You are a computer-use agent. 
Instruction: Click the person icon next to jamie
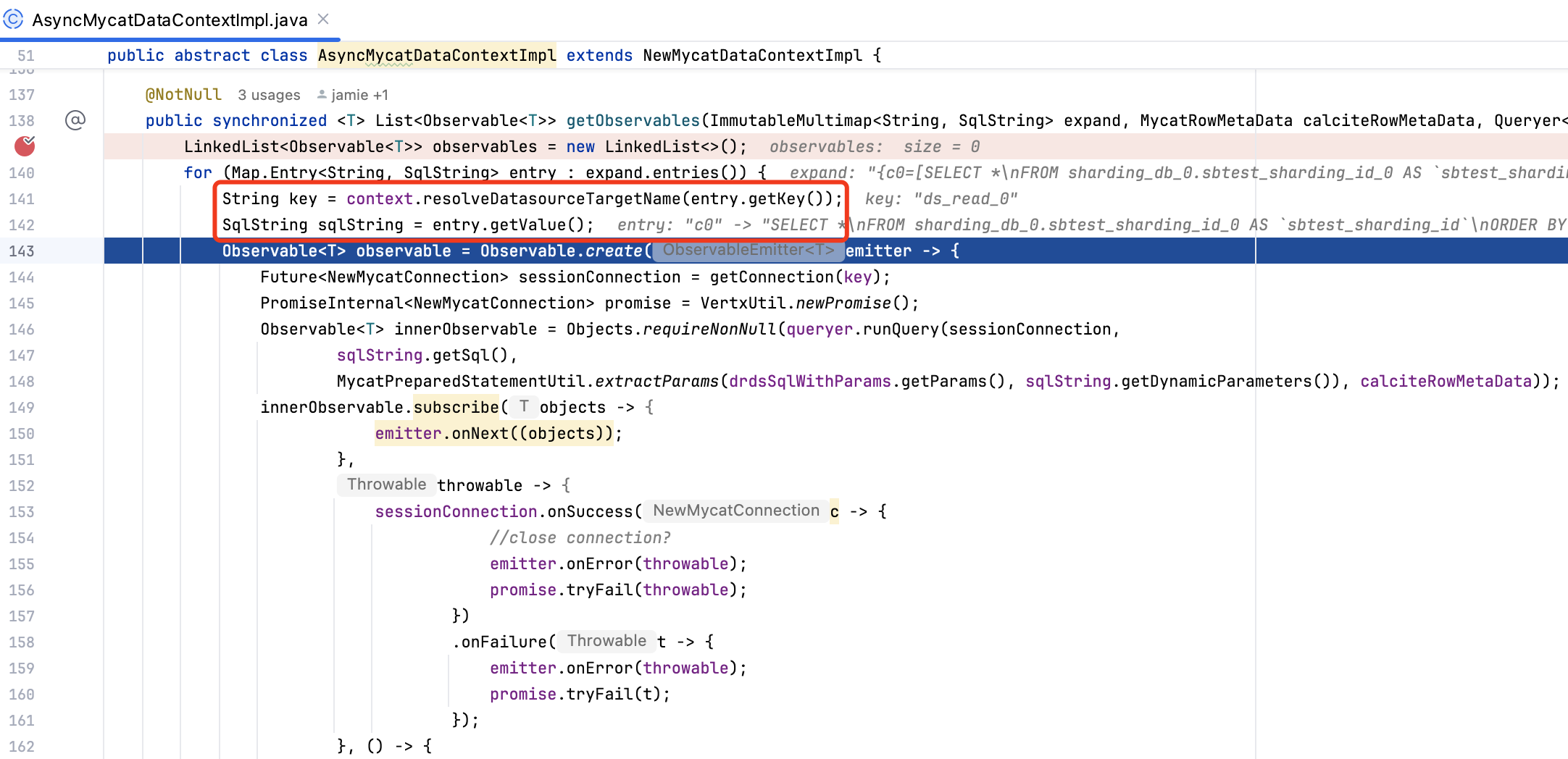(322, 95)
